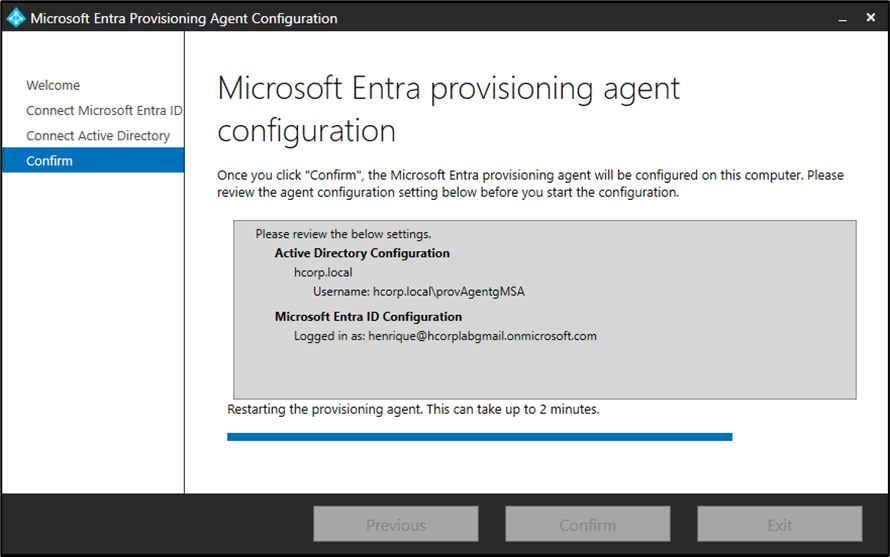Click the Microsoft Entra ID Configuration heading

point(368,317)
